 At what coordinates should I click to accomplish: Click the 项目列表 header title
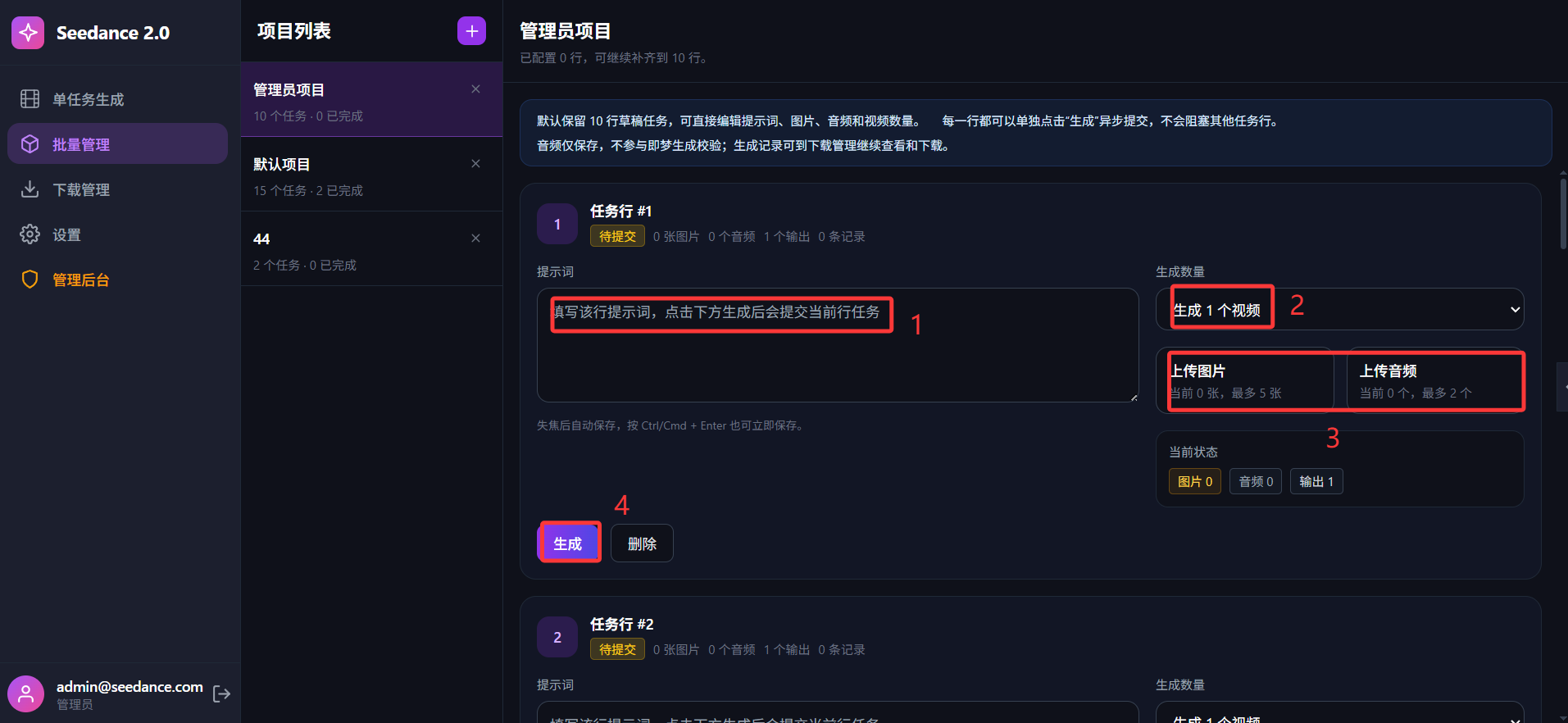pos(294,31)
